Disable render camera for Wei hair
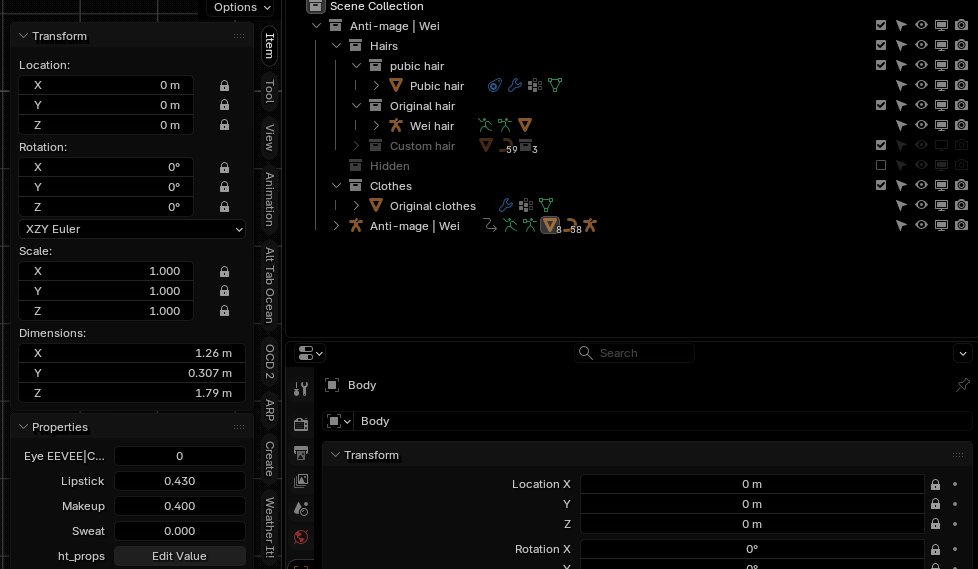 click(961, 125)
